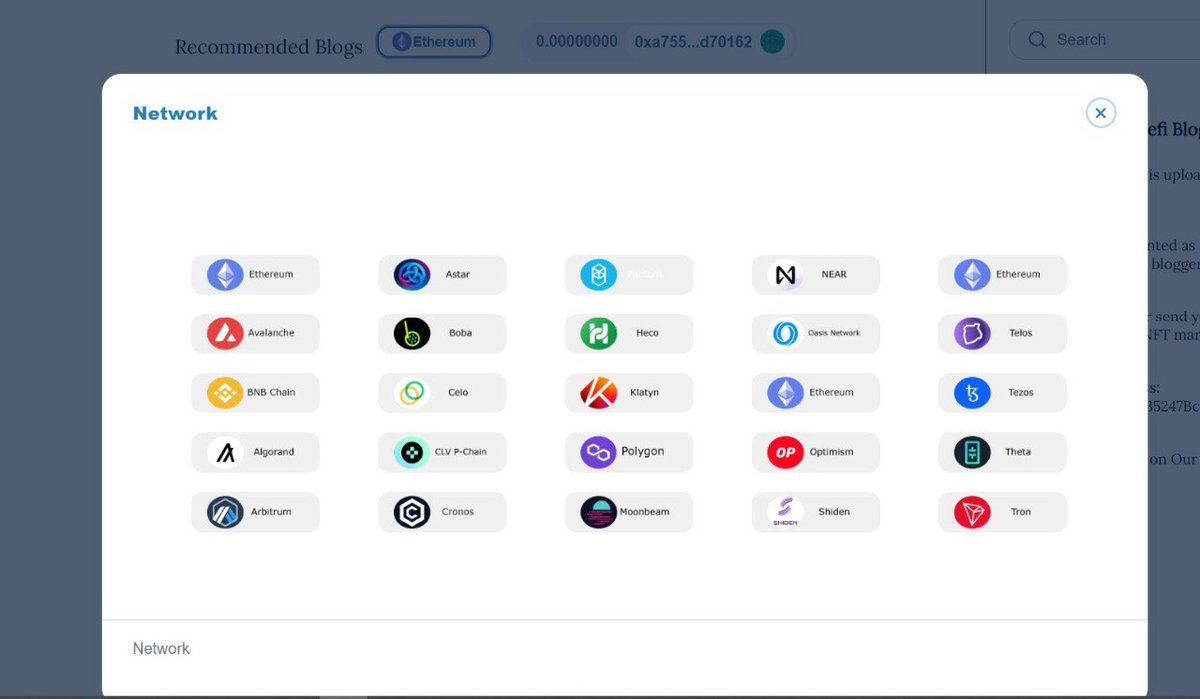Select the Celo network icon

[x=412, y=392]
